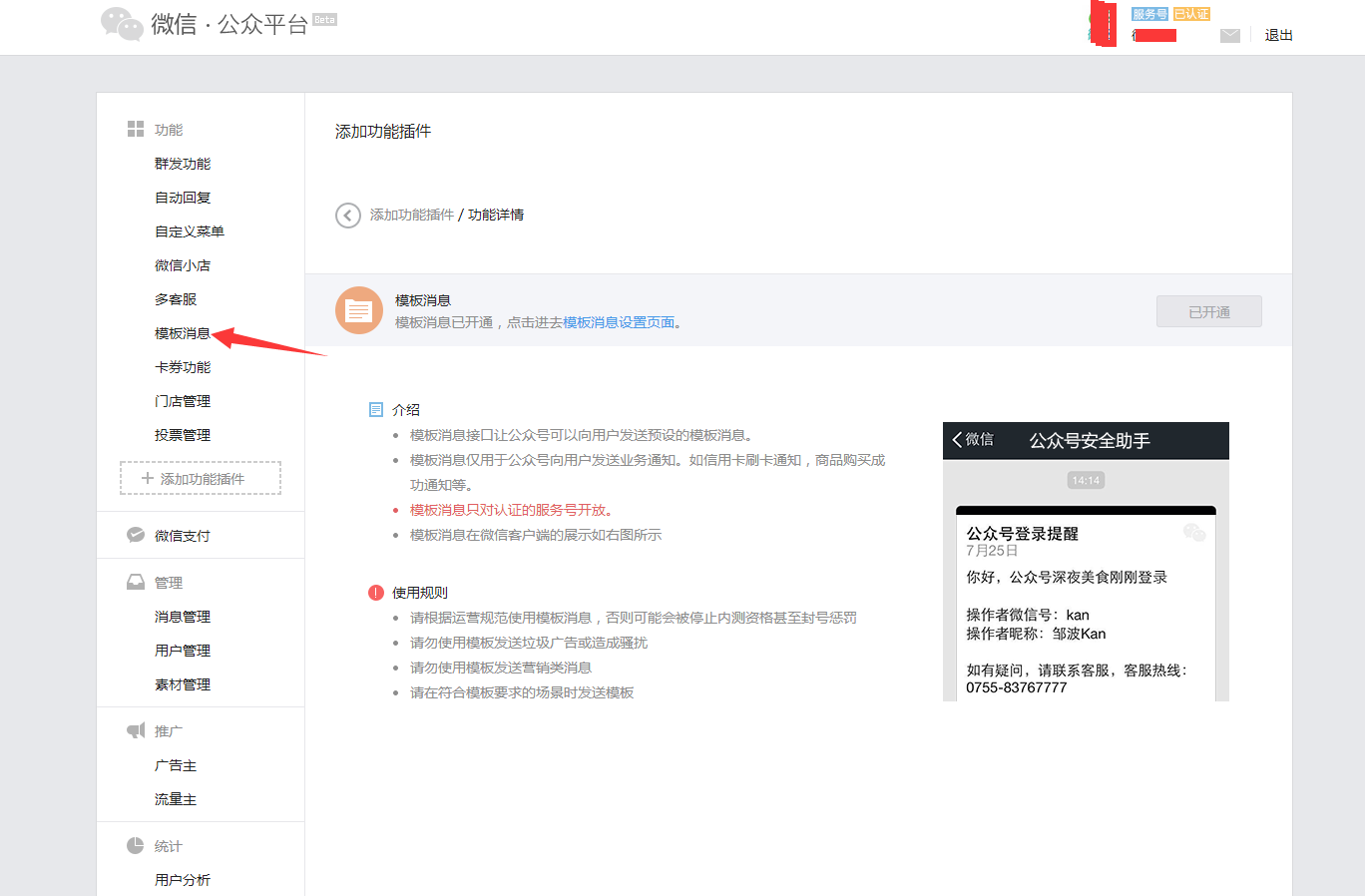Screen dimensions: 1365x896
Task: Open 门店管理 in the sidebar
Action: (x=183, y=401)
